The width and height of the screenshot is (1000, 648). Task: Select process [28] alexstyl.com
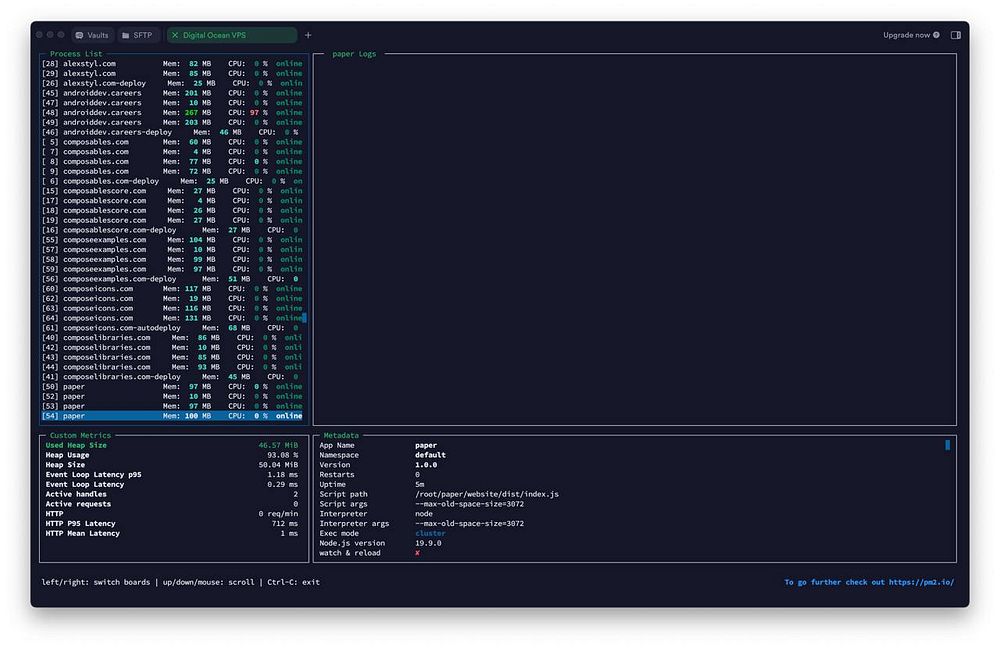(172, 64)
